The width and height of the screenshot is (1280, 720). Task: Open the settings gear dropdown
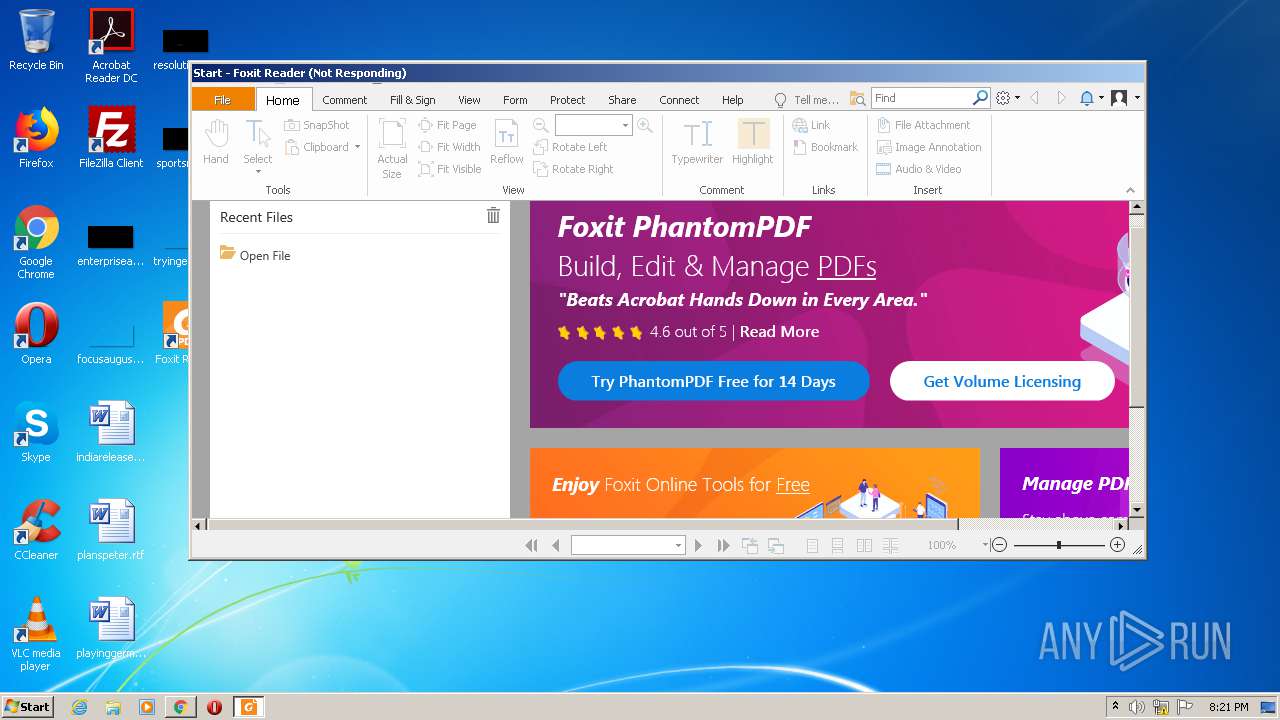pyautogui.click(x=1008, y=98)
